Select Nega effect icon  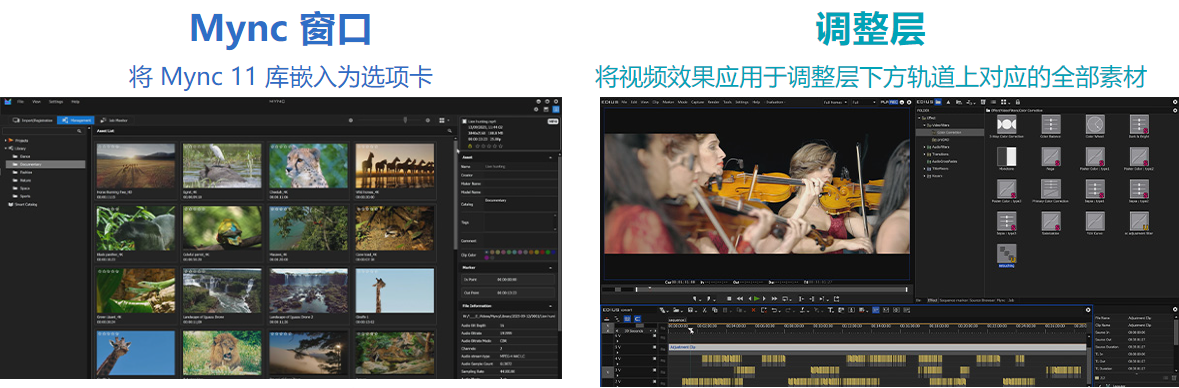tap(1051, 156)
